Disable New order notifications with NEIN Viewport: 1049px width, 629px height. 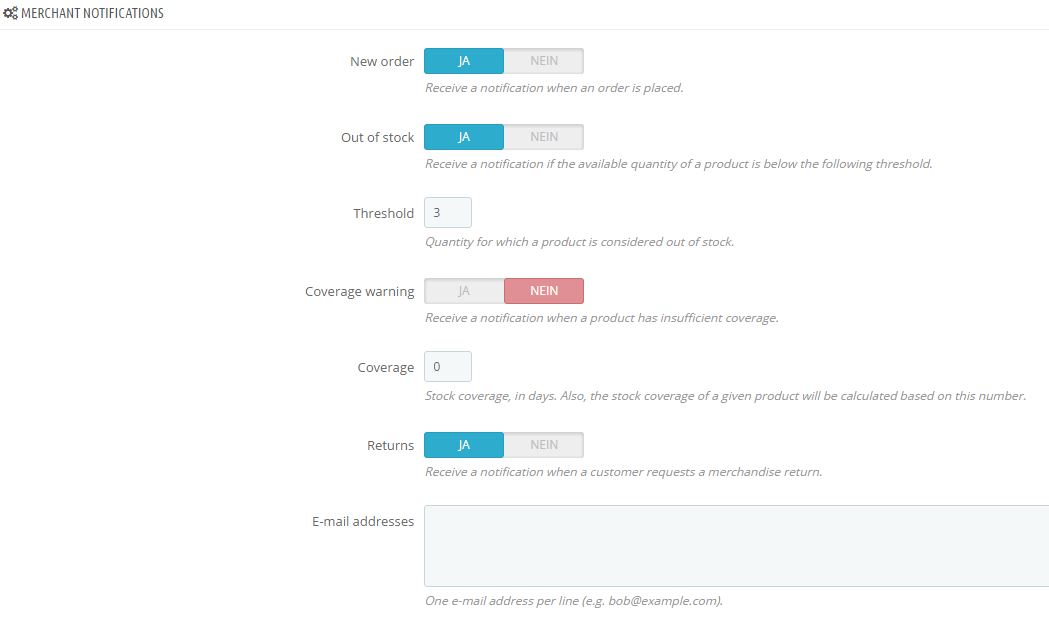pyautogui.click(x=544, y=61)
